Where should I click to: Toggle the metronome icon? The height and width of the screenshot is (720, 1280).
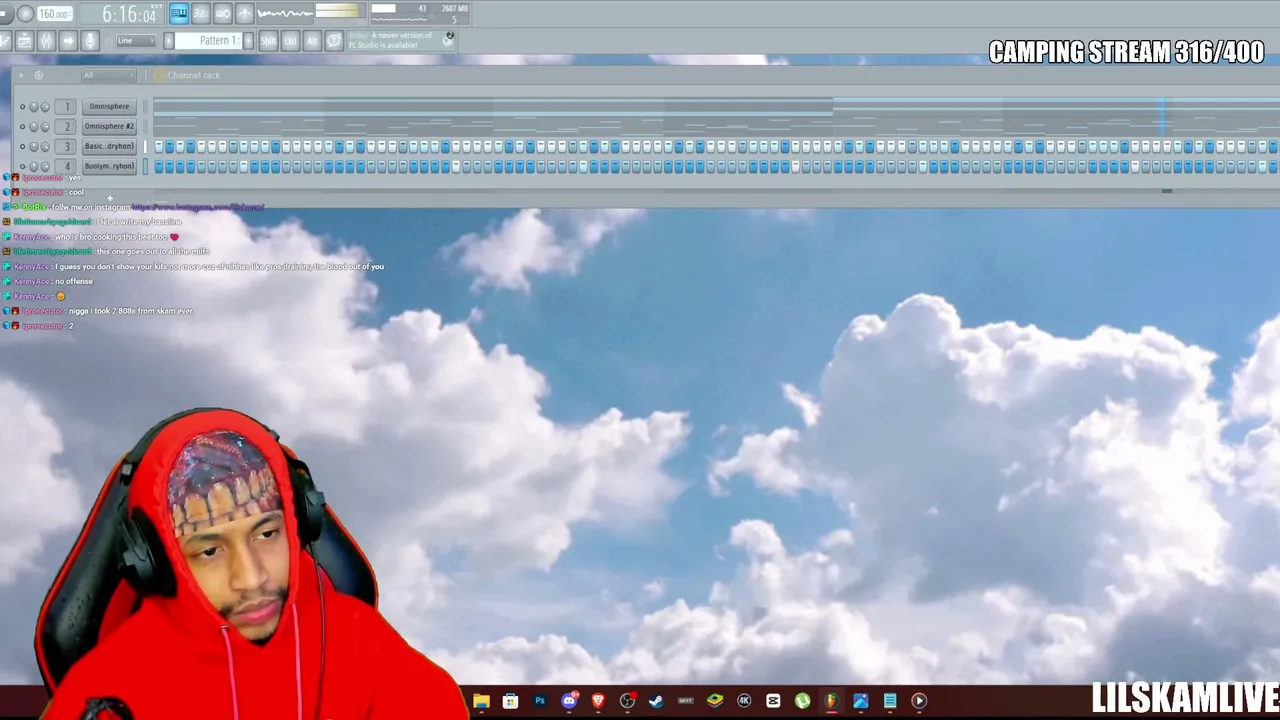pyautogui.click(x=243, y=13)
